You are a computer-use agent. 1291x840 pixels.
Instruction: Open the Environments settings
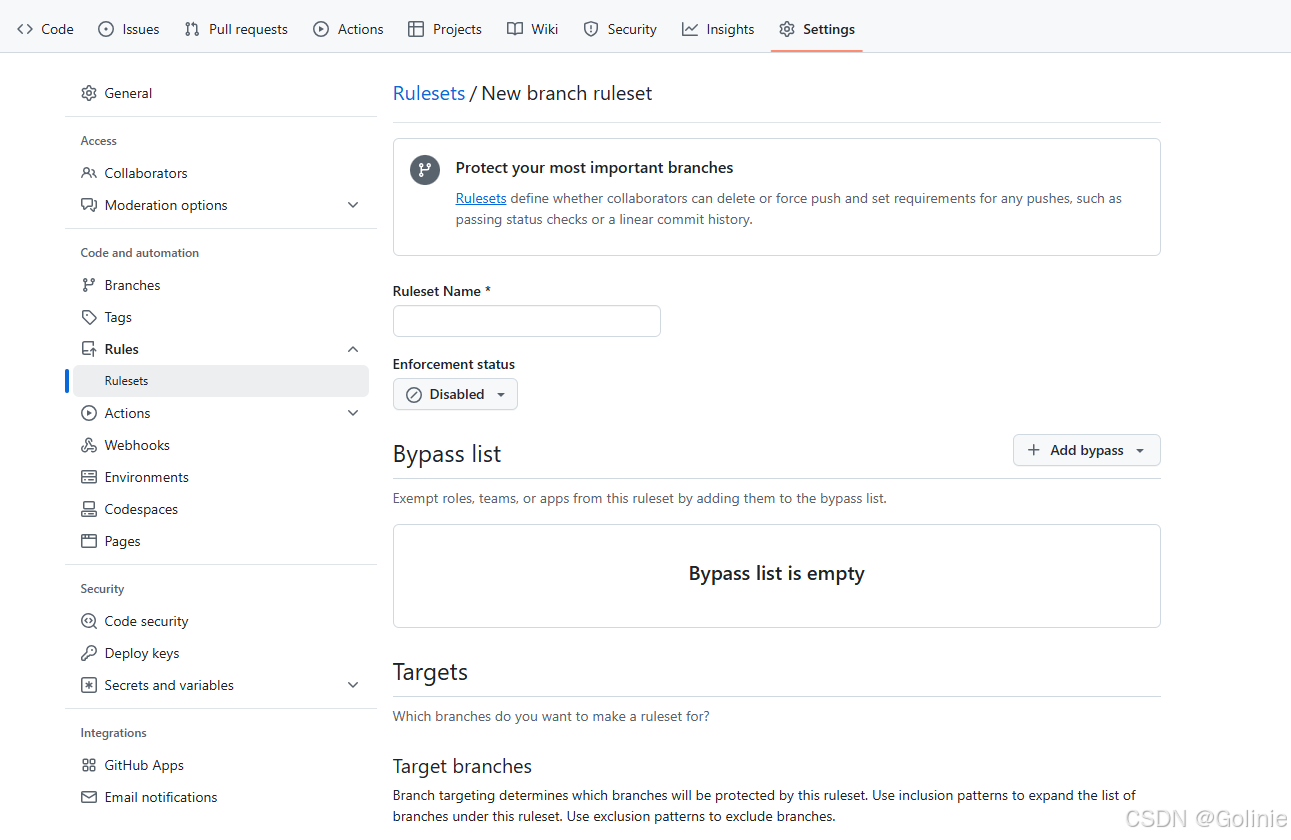(221, 477)
